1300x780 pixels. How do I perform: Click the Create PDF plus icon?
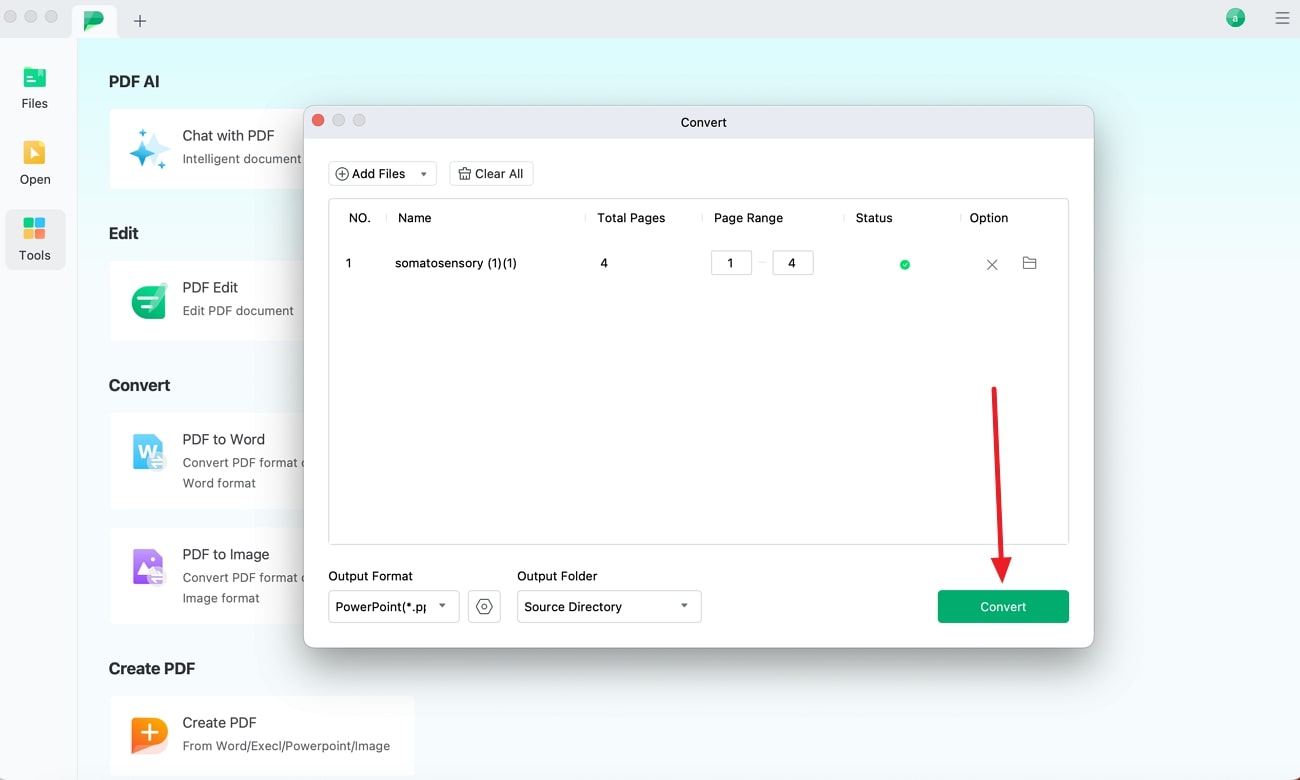(x=149, y=735)
